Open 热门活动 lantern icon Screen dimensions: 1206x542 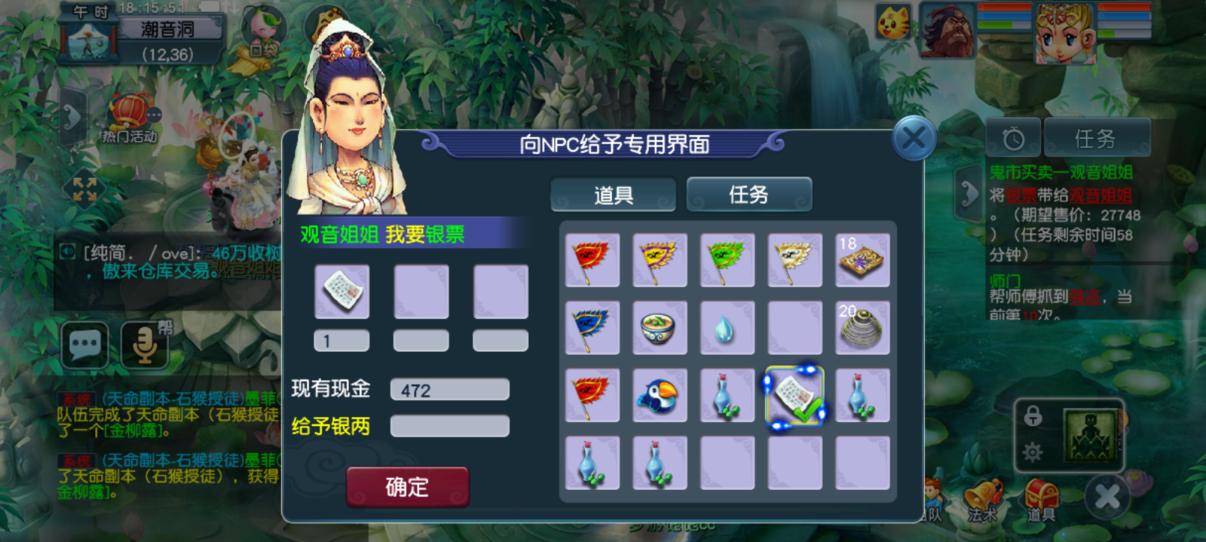point(129,117)
